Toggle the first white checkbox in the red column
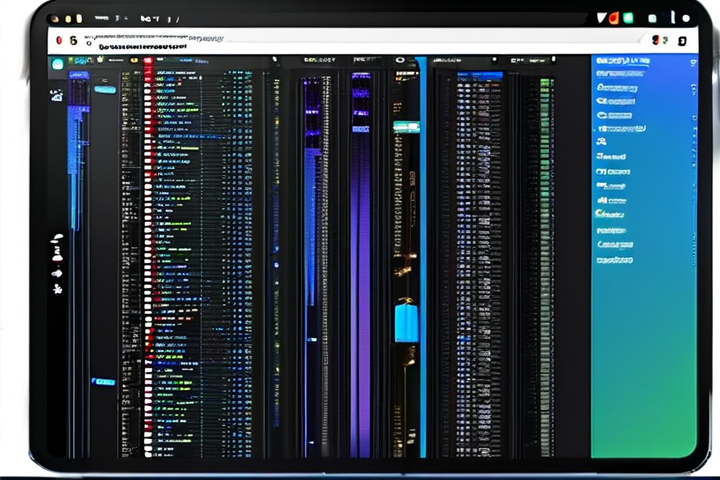 click(x=148, y=76)
